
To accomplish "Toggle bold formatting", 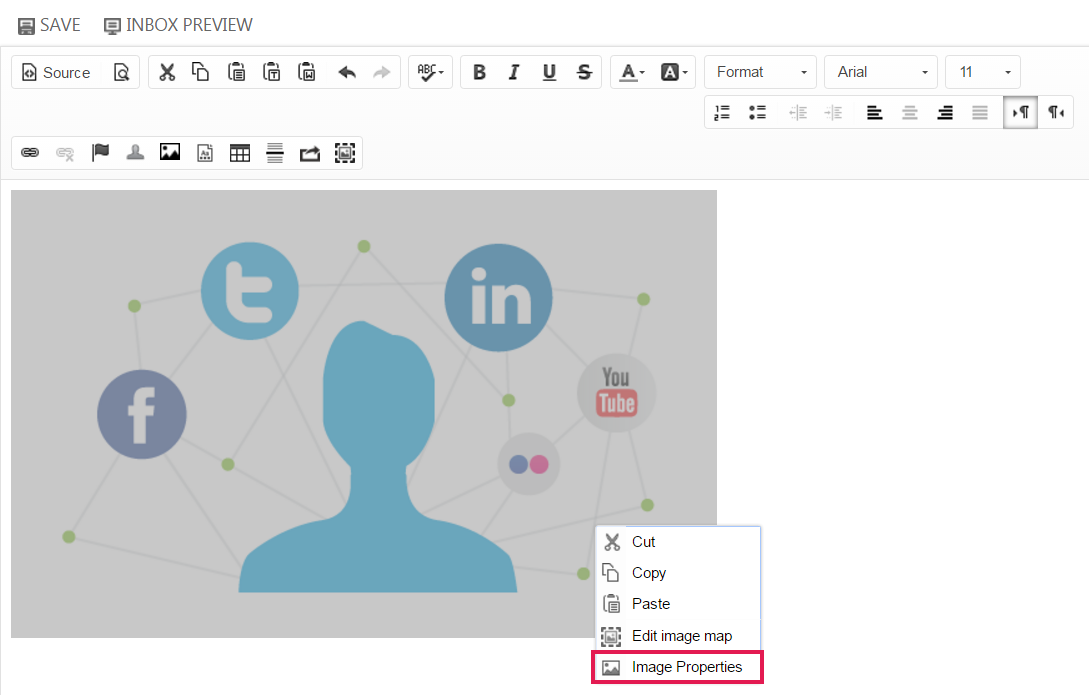I will [479, 72].
